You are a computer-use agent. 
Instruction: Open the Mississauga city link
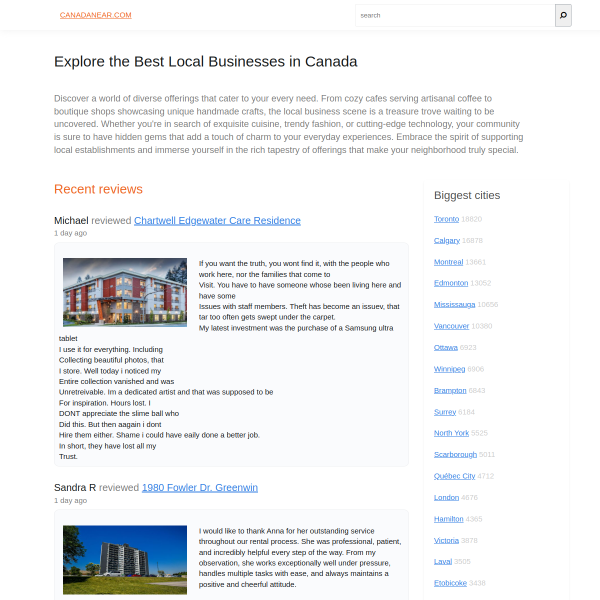coord(454,304)
